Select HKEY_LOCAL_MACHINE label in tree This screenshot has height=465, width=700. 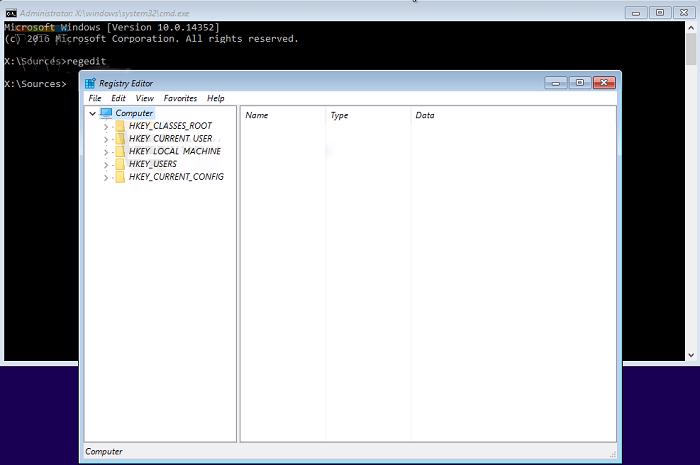175,152
